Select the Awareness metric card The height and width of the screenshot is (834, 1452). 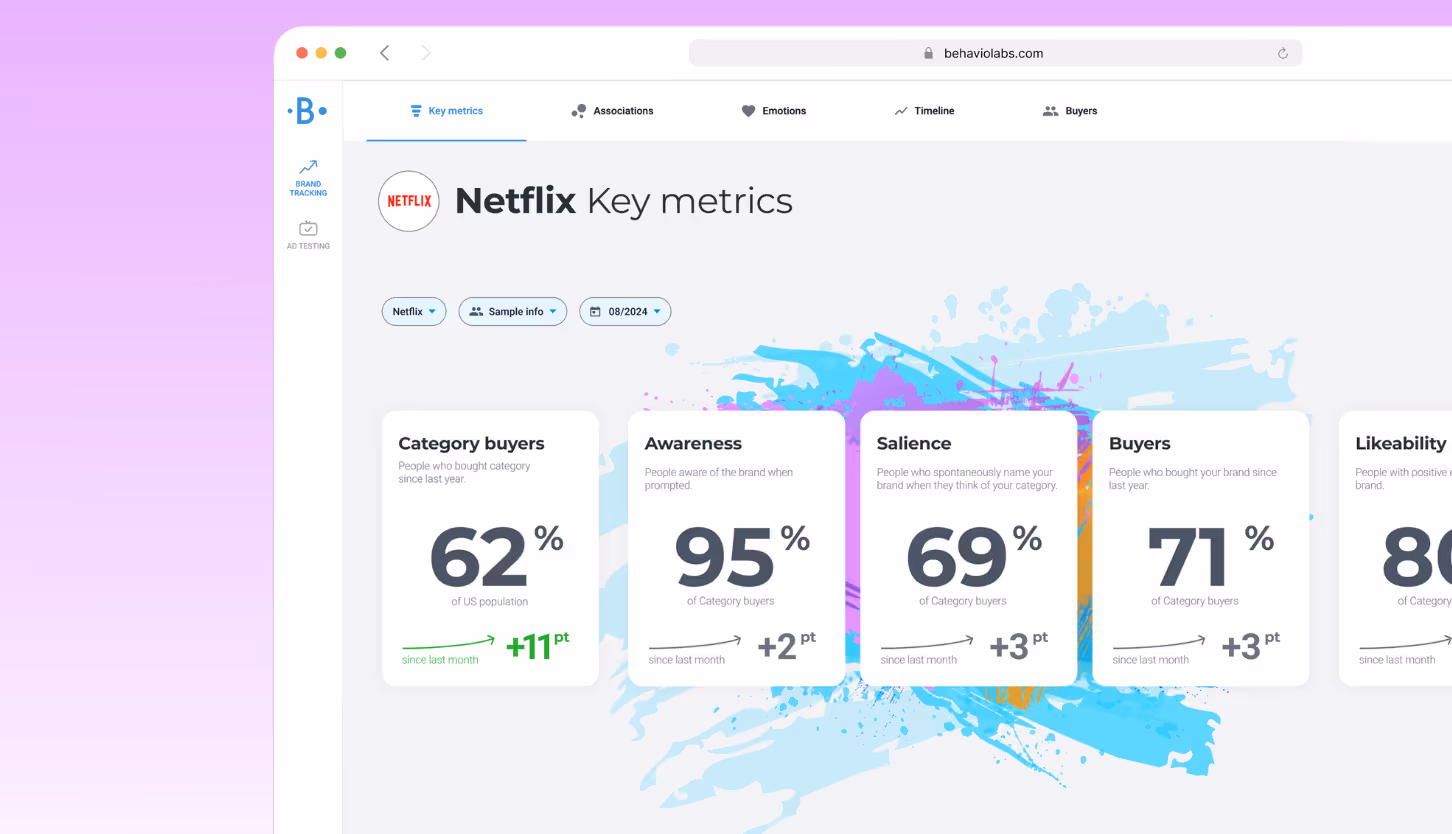pyautogui.click(x=736, y=548)
